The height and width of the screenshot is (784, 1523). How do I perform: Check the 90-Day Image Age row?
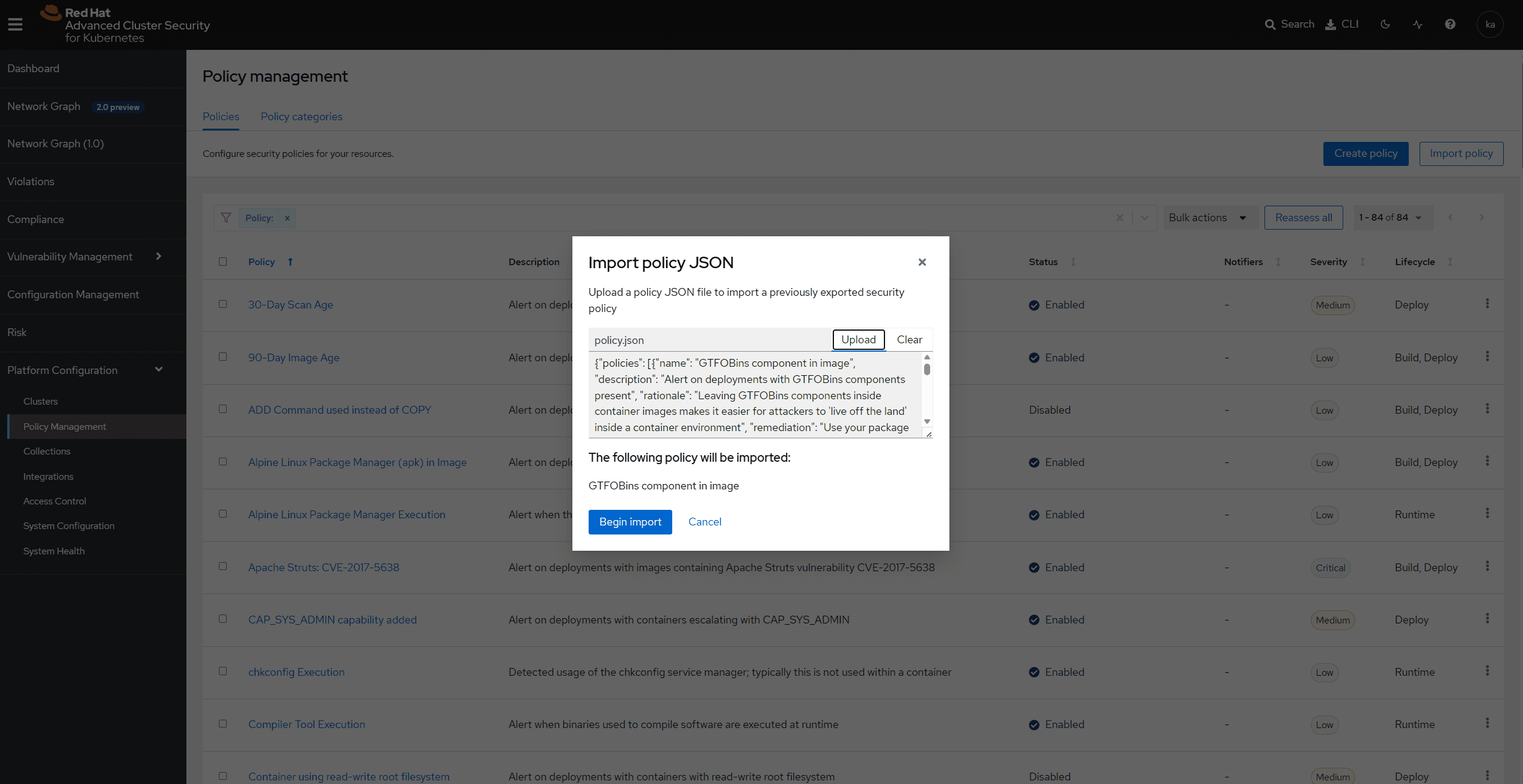pos(223,357)
